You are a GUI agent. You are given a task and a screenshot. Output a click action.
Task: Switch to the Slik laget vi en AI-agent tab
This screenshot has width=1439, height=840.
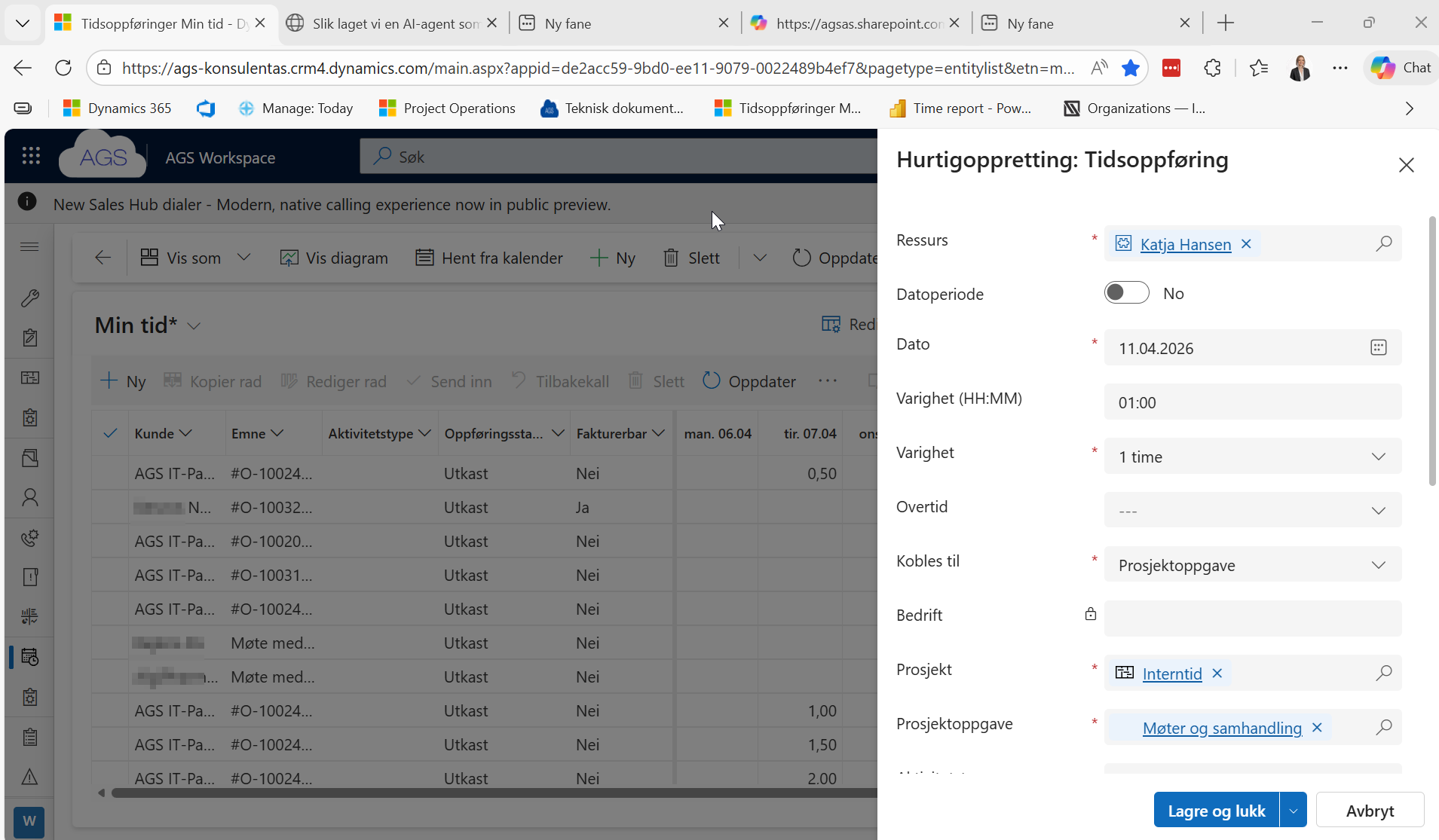388,23
